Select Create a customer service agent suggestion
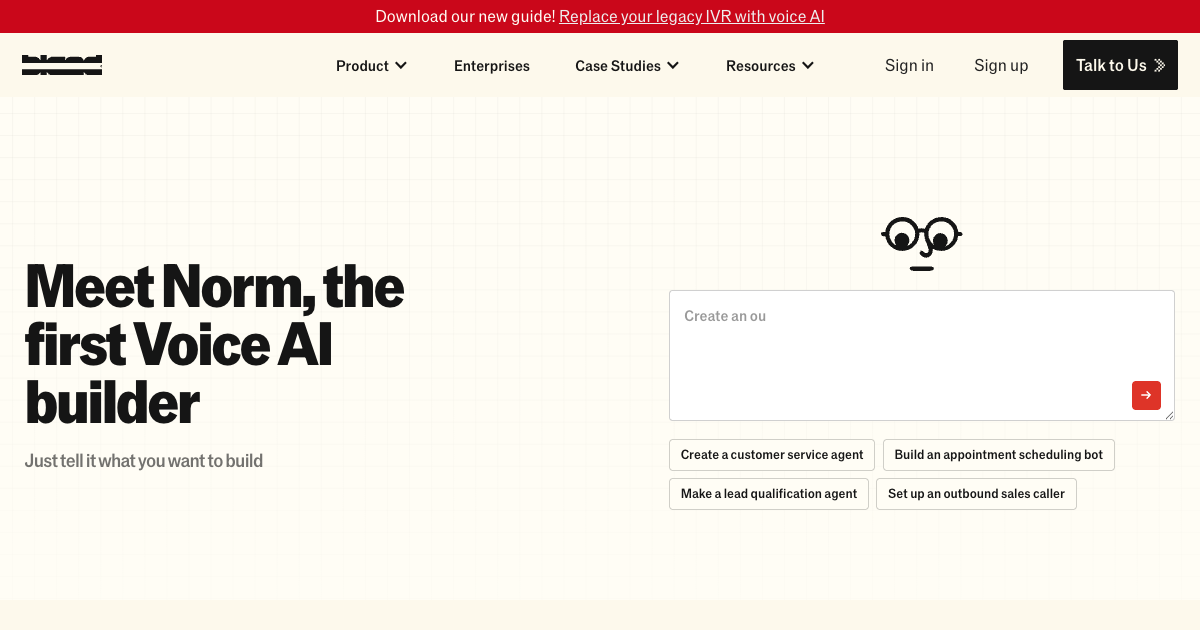Screen dimensions: 1200x630 771,455
